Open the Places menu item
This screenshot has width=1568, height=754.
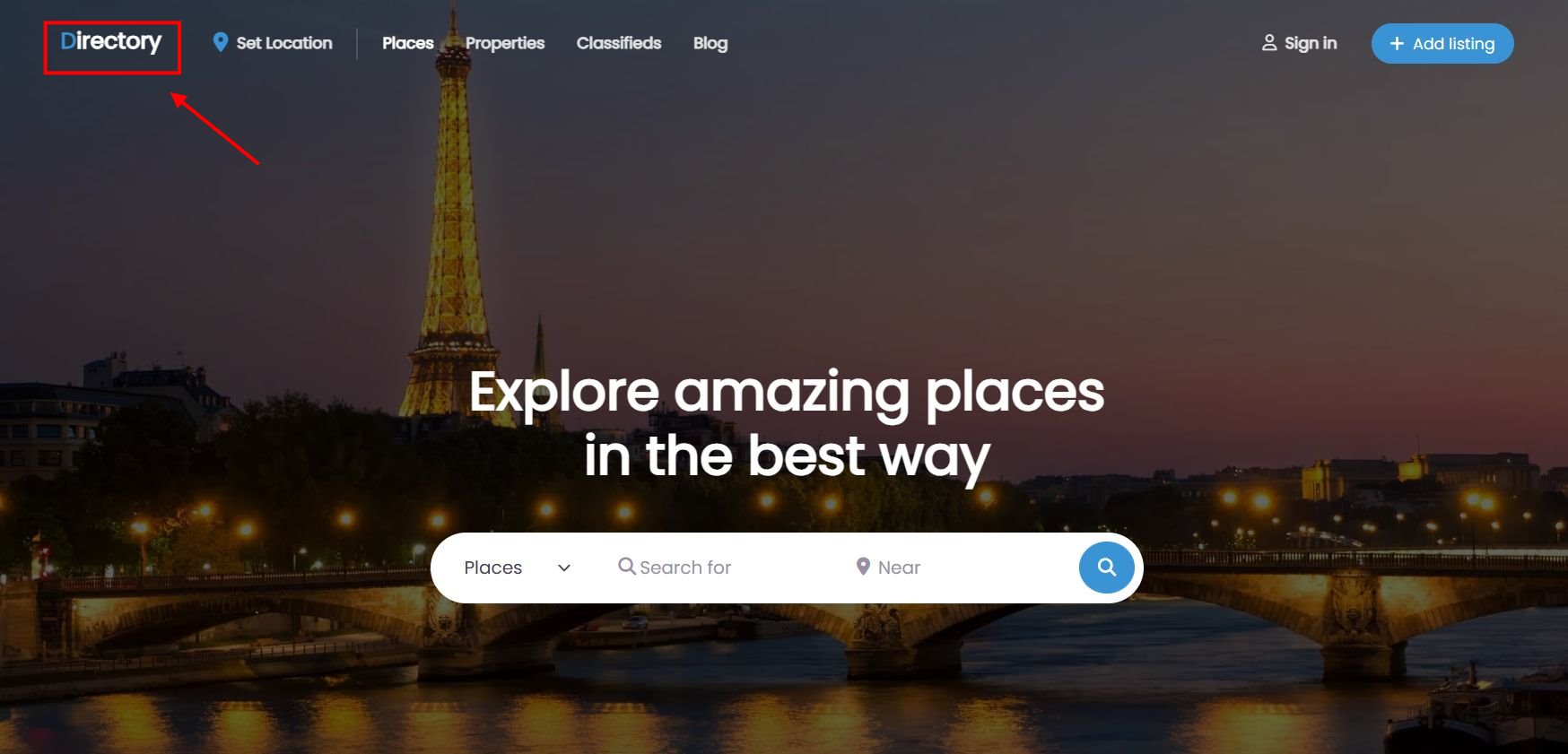pyautogui.click(x=407, y=43)
